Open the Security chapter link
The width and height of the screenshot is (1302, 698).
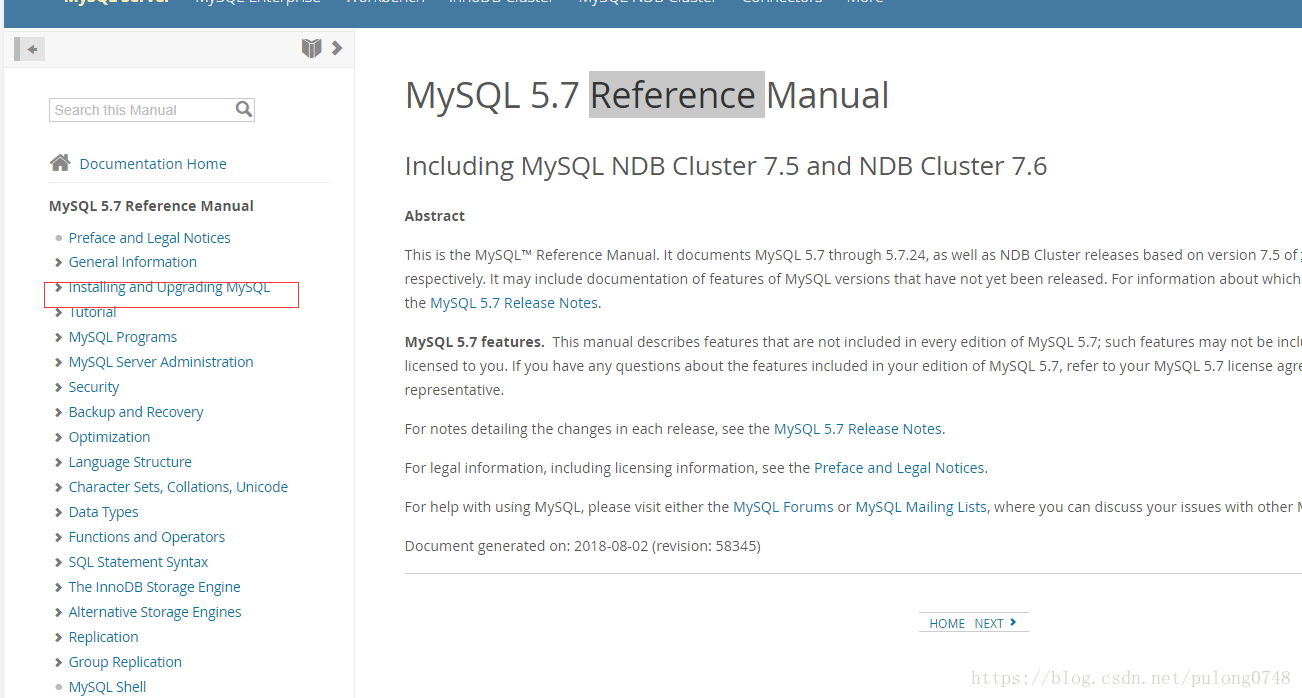pos(93,387)
